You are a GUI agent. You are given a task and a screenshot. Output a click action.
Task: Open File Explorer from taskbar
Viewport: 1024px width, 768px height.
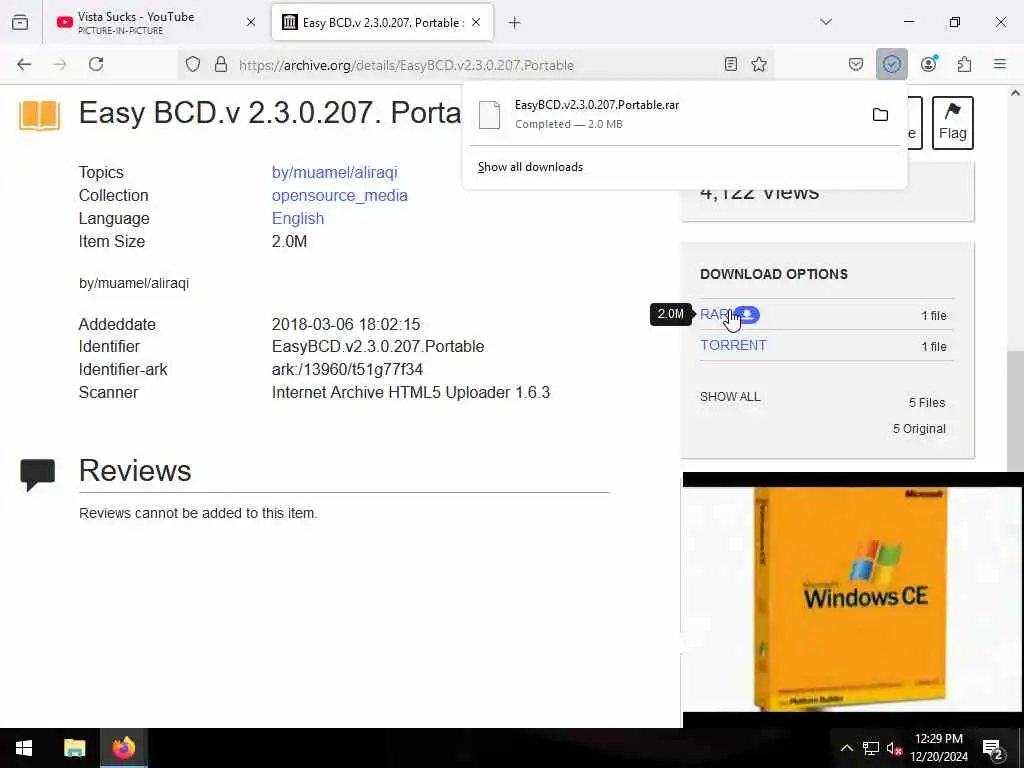coord(74,748)
